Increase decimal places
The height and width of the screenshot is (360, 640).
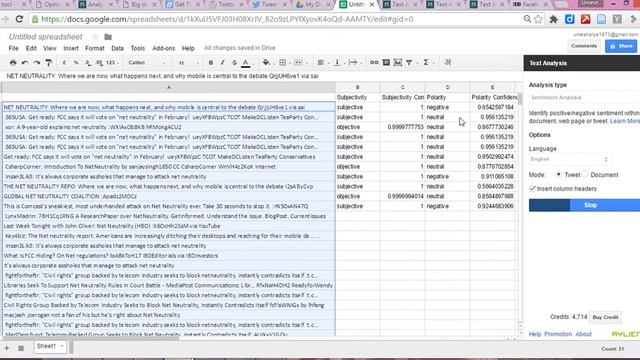coord(99,63)
